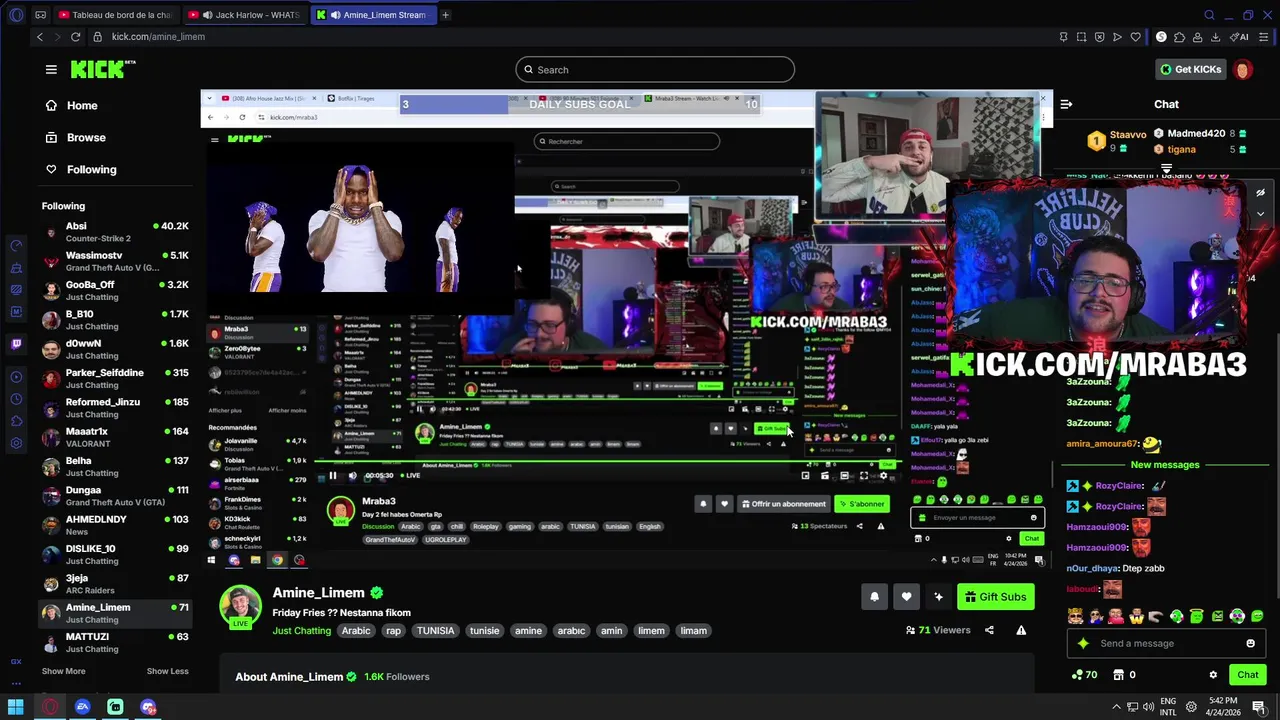Click the Get KICKs button
Viewport: 1280px width, 720px height.
tap(1191, 69)
